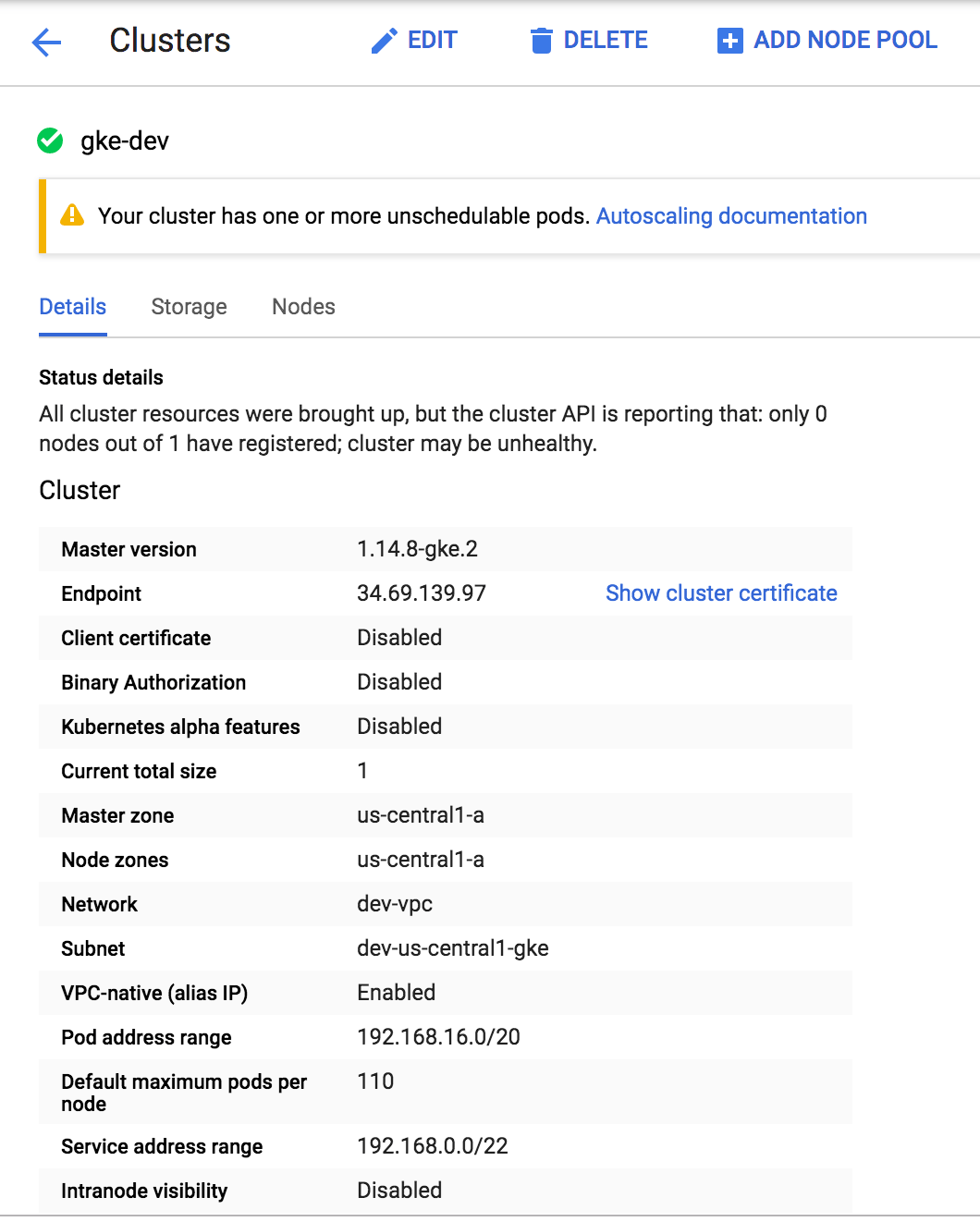Image resolution: width=980 pixels, height=1222 pixels.
Task: Click the plus icon beside ADD NODE POOL
Action: (730, 41)
